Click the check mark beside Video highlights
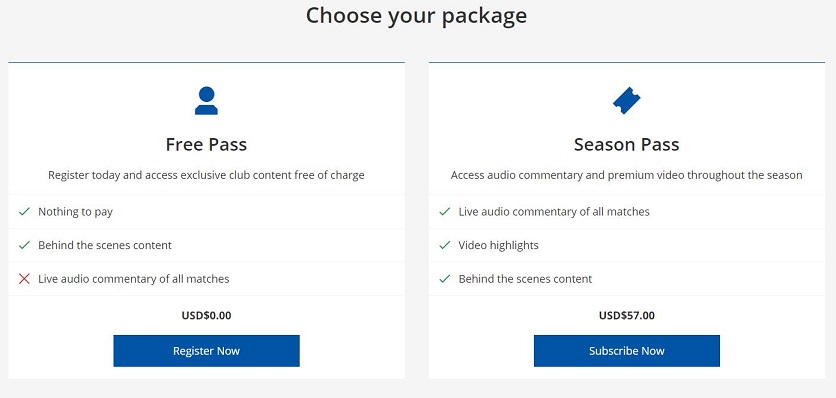 pyautogui.click(x=445, y=245)
